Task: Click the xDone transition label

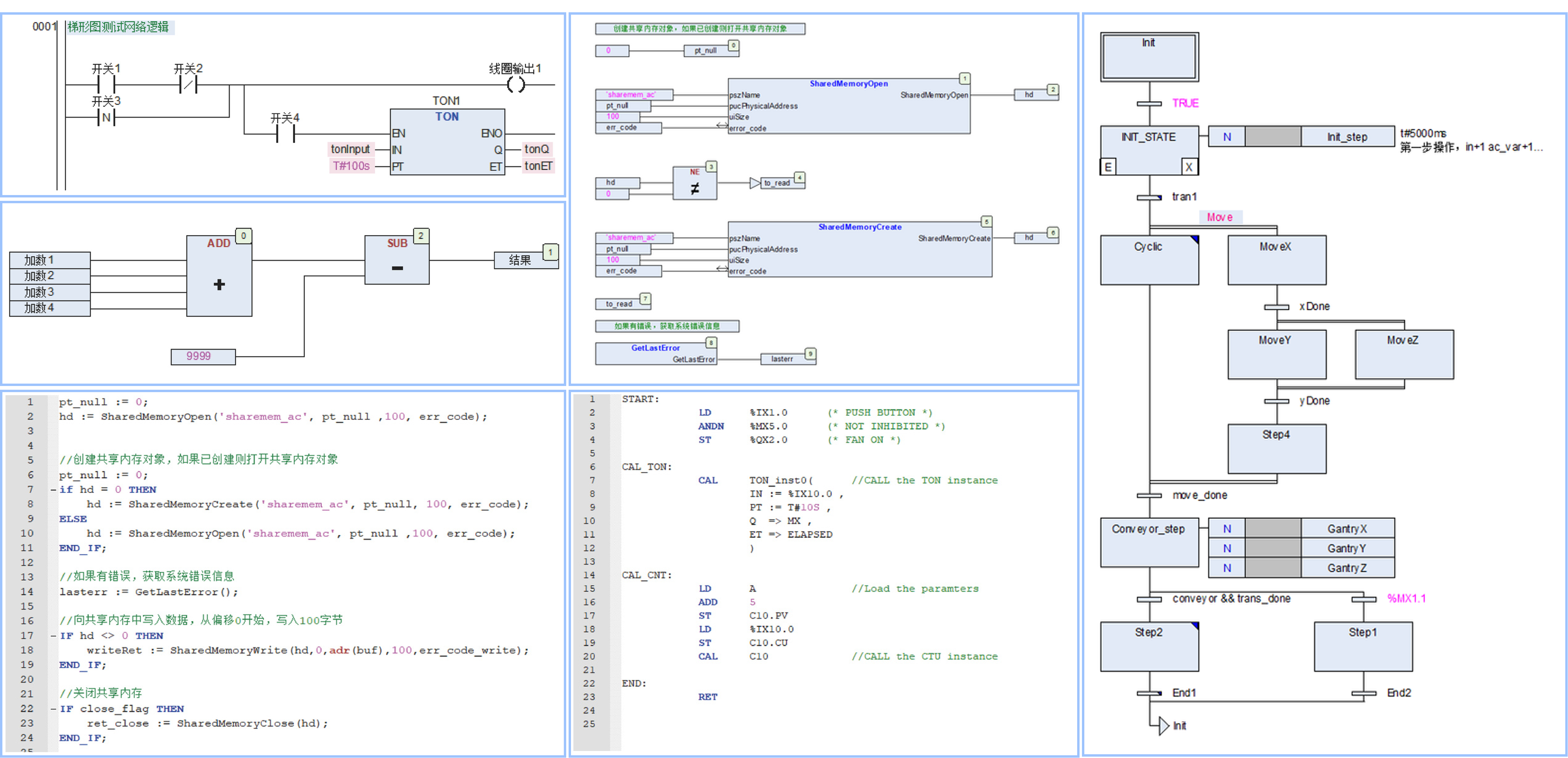Action: [x=1314, y=307]
